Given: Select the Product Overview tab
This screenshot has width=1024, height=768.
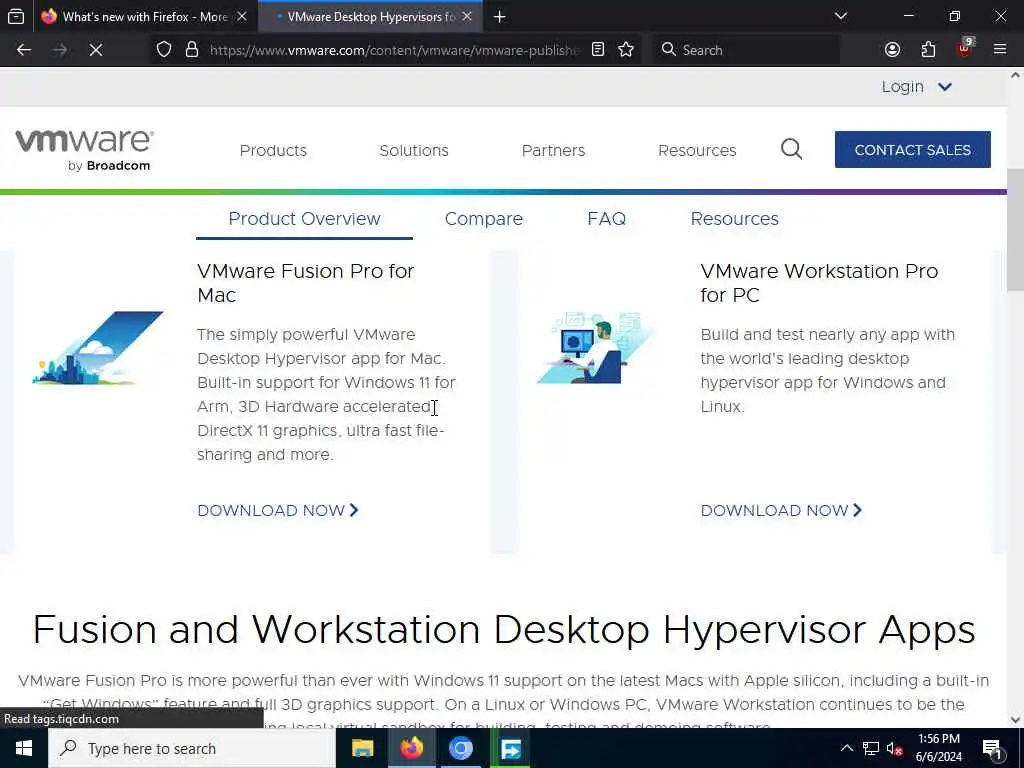Looking at the screenshot, I should coord(304,219).
